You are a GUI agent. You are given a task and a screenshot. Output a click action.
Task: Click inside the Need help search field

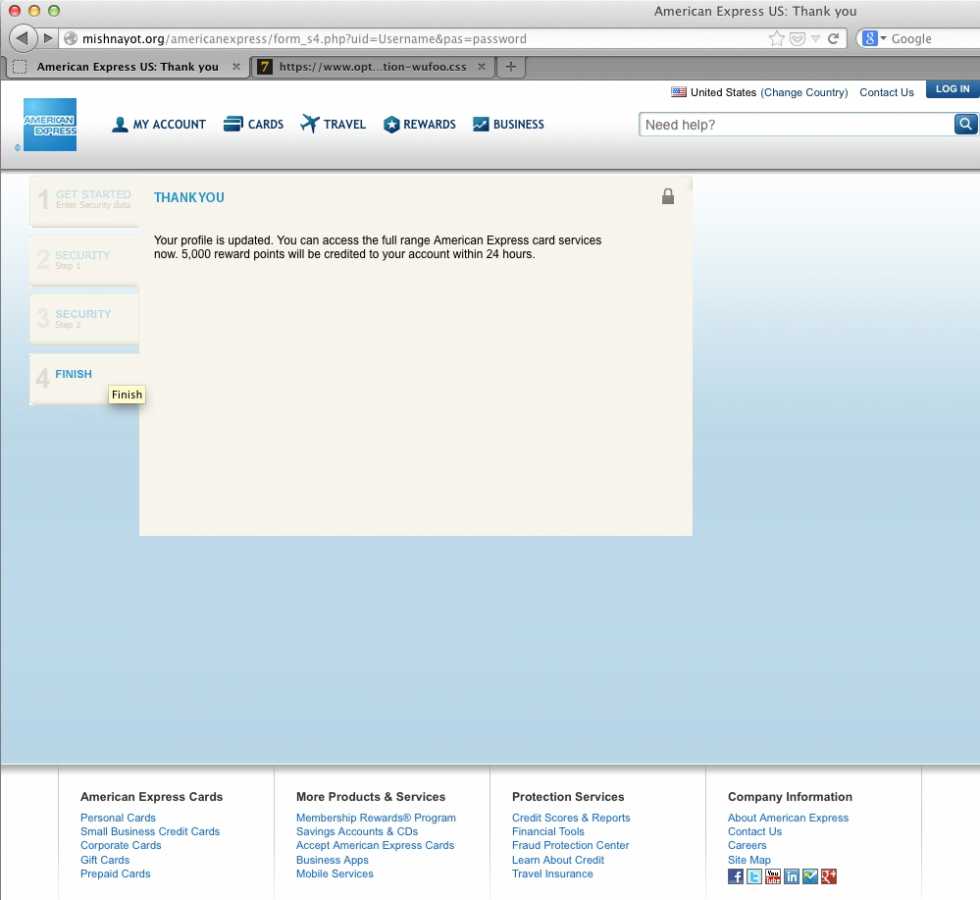795,125
